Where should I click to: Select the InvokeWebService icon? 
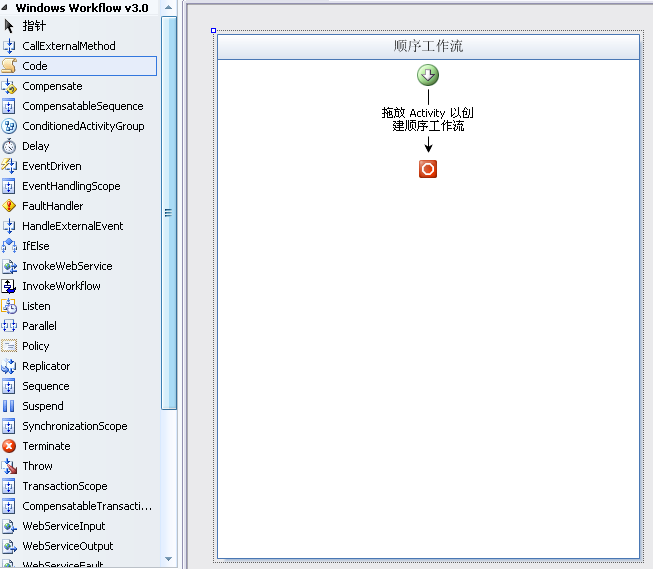tap(9, 266)
